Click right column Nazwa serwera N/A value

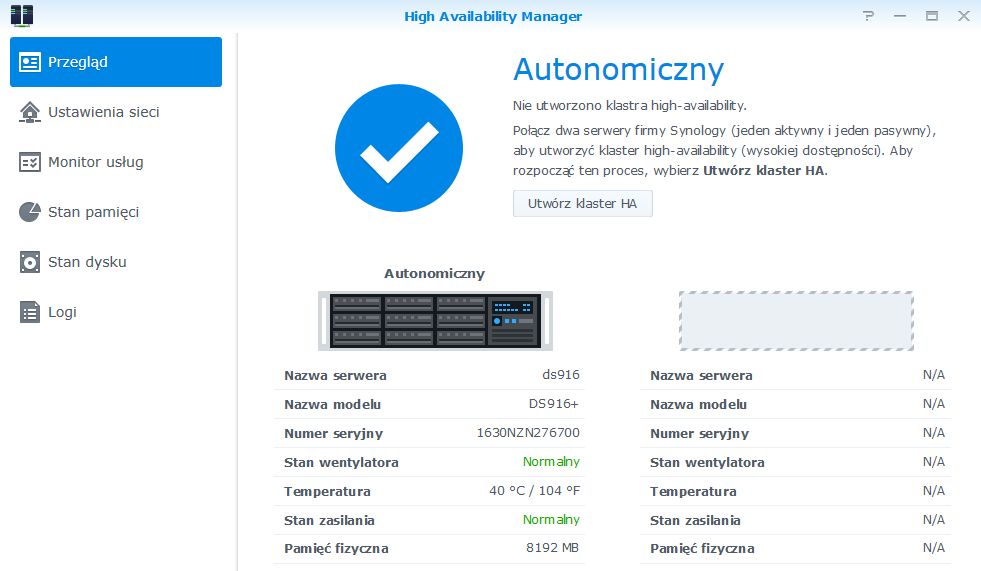click(x=933, y=375)
